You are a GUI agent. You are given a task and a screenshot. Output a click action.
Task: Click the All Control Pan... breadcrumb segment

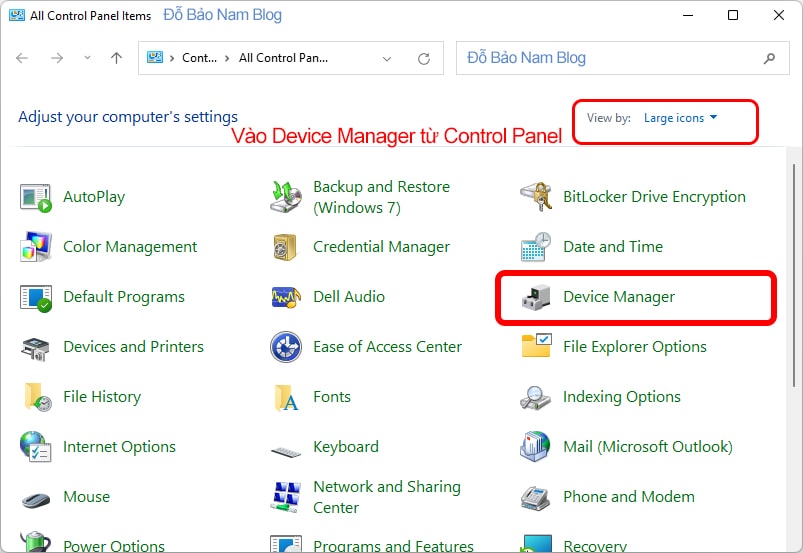pos(283,58)
